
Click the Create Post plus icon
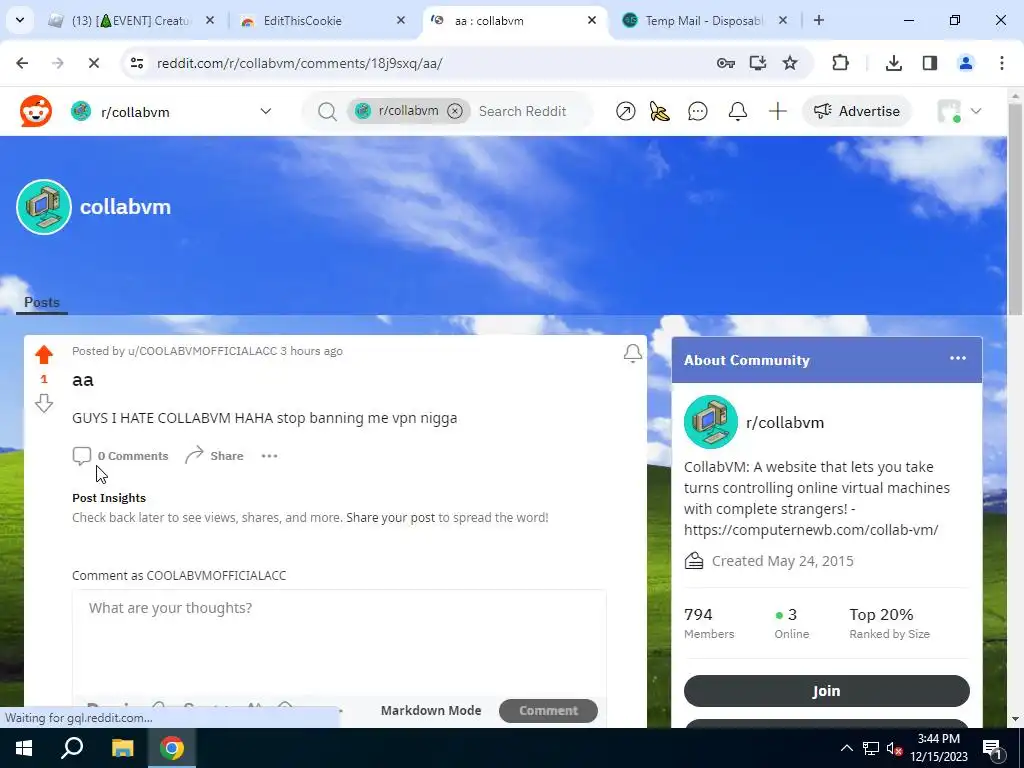pyautogui.click(x=777, y=112)
